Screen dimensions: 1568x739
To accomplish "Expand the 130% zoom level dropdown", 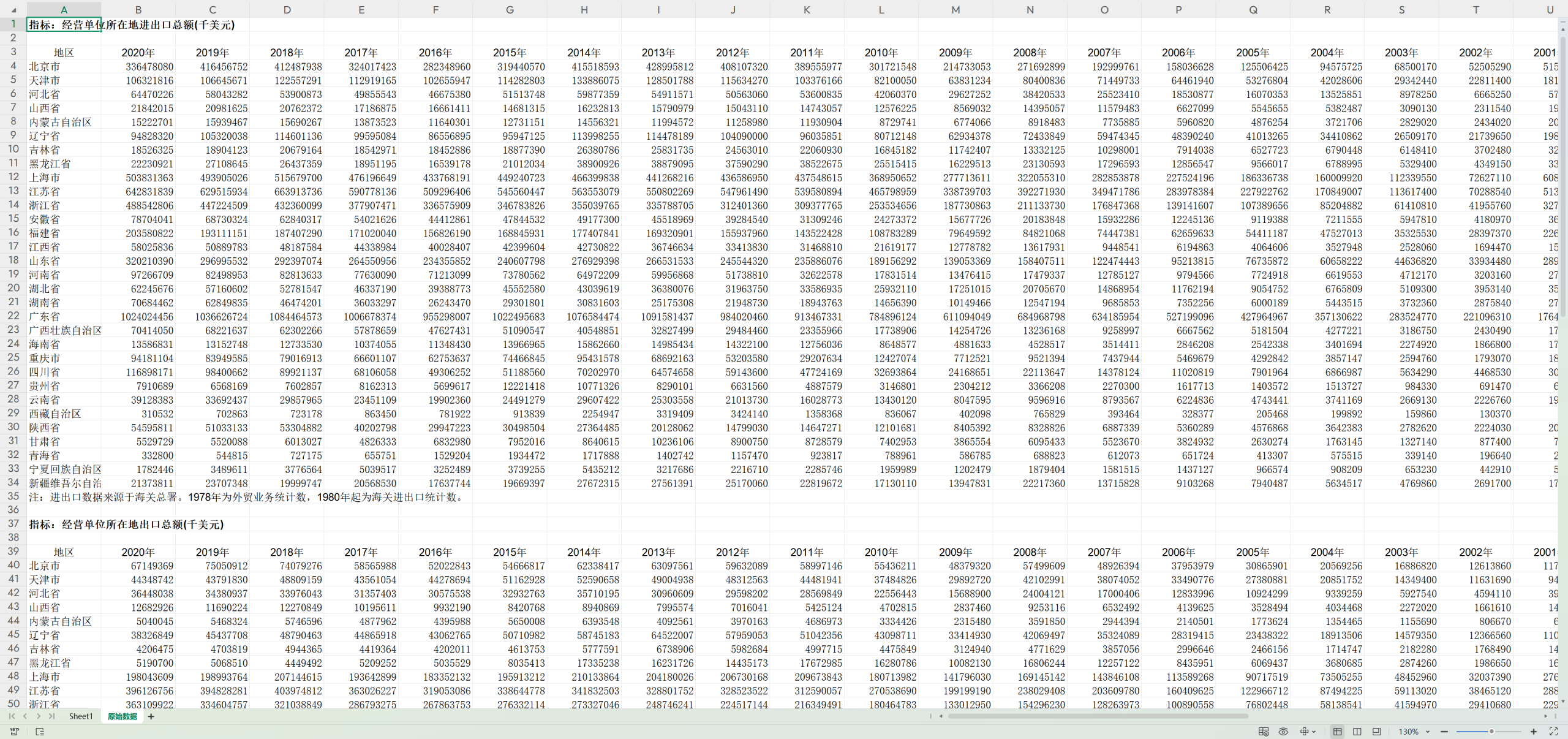I will pyautogui.click(x=1428, y=732).
